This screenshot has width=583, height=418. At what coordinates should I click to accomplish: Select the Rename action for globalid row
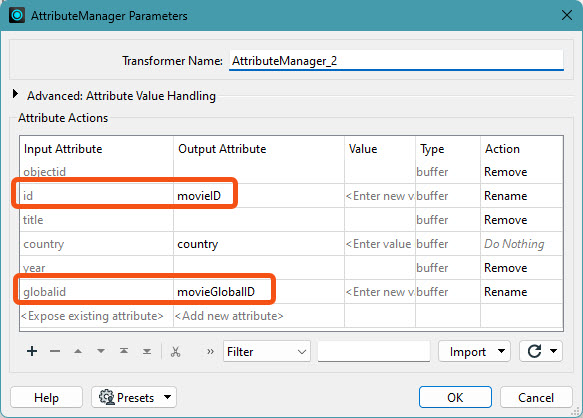505,292
